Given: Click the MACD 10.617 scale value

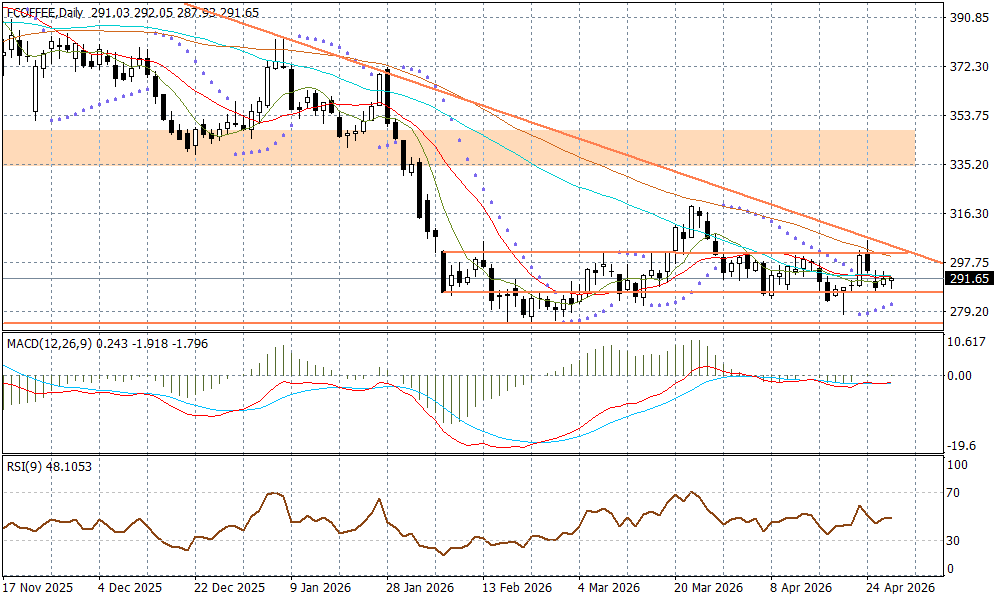Looking at the screenshot, I should [x=968, y=342].
